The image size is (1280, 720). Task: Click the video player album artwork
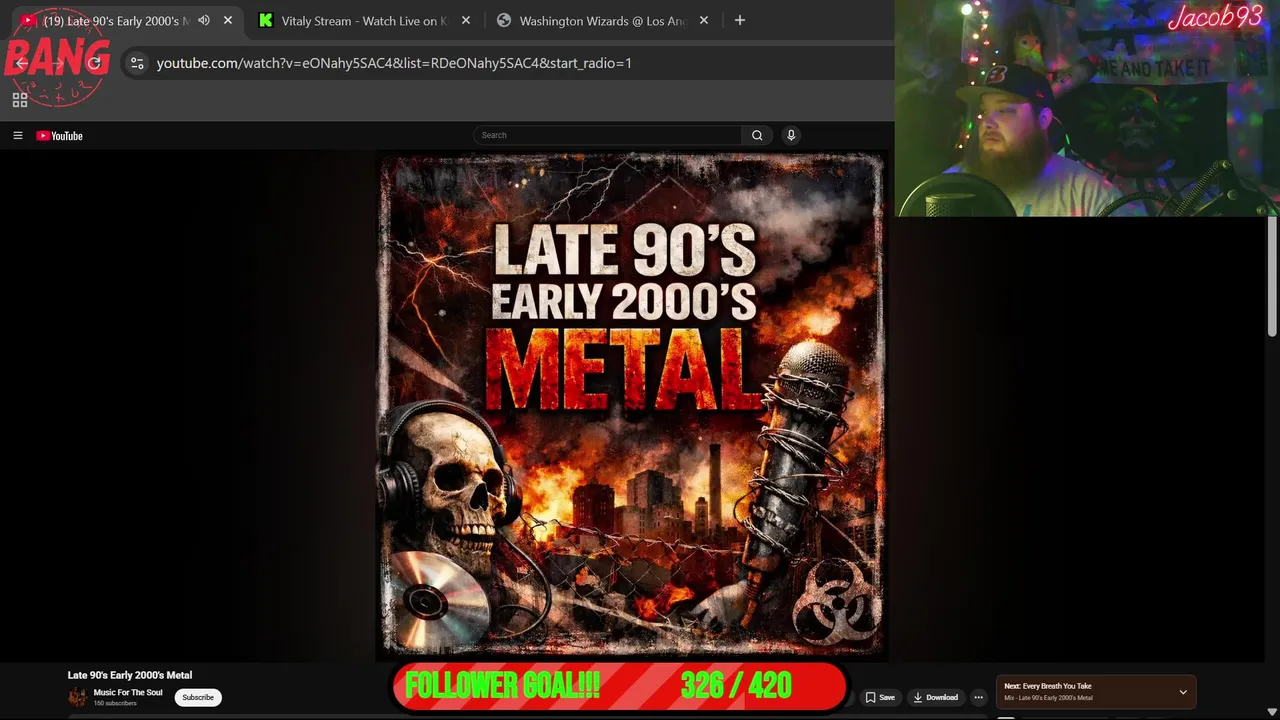(631, 405)
